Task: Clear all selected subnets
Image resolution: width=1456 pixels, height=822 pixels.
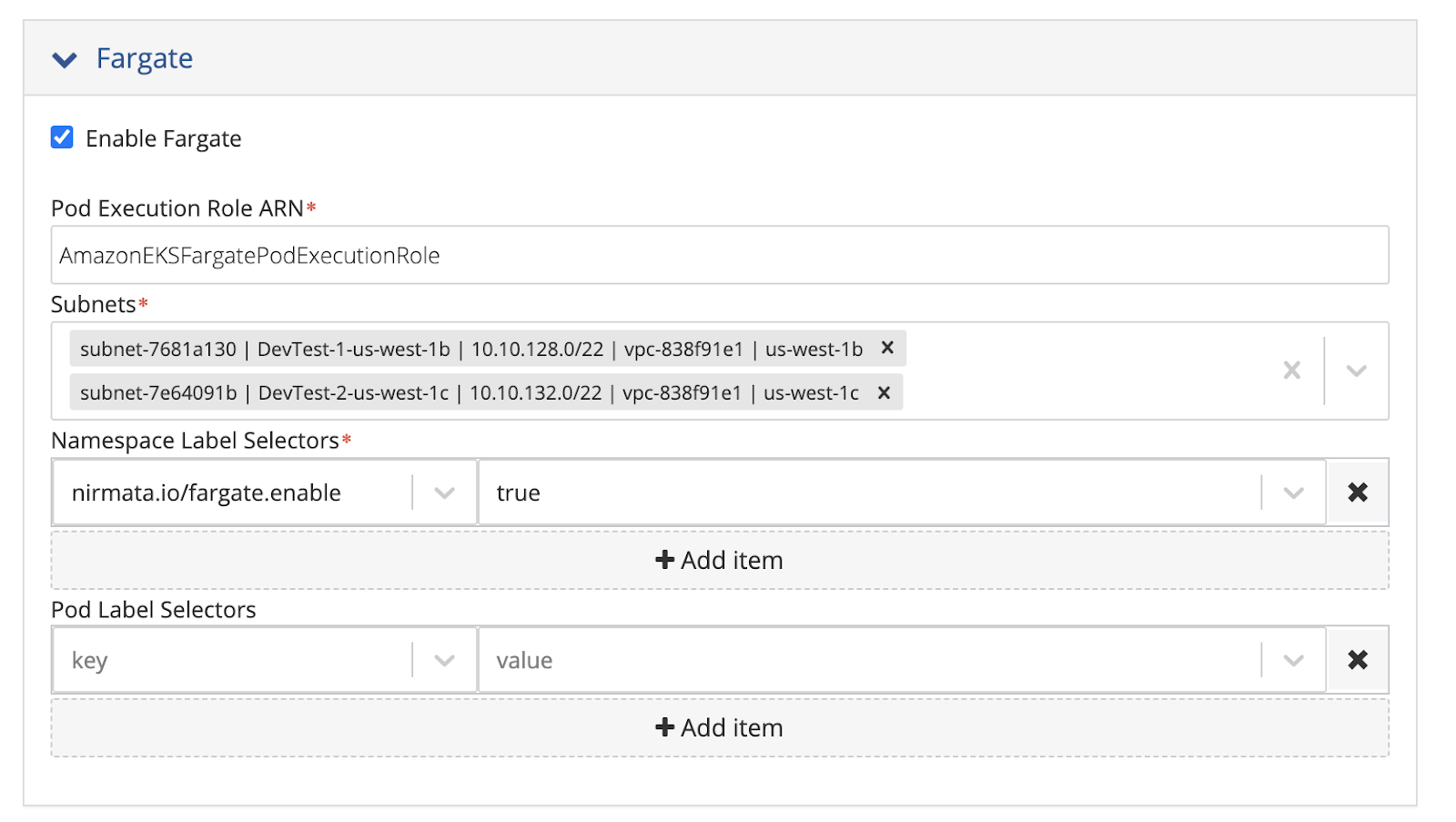Action: pyautogui.click(x=1291, y=370)
